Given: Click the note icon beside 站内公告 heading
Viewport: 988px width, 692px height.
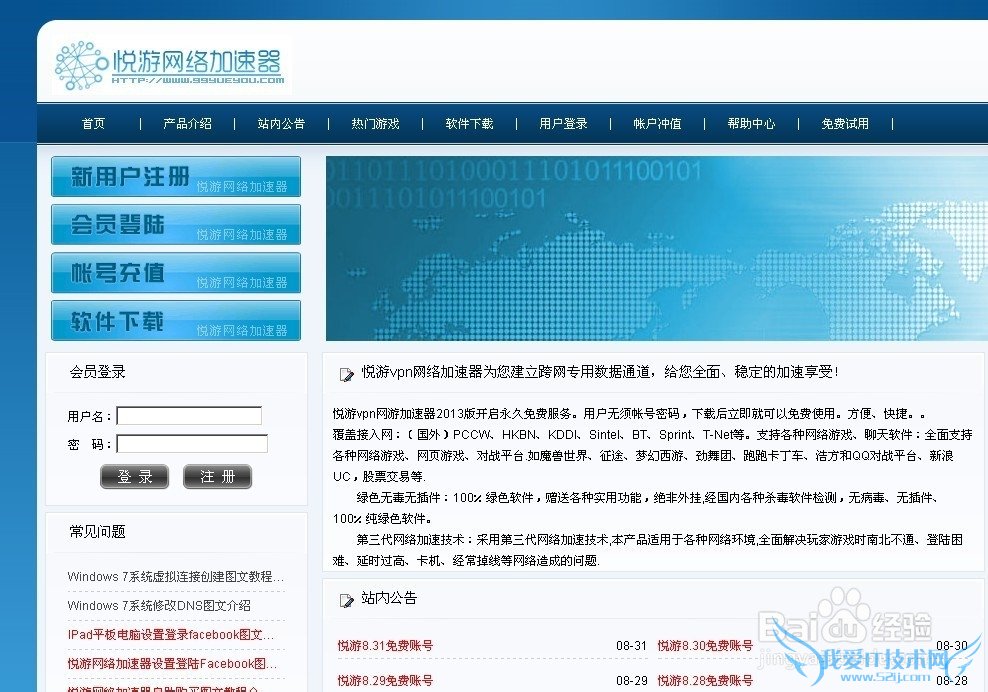Looking at the screenshot, I should click(x=347, y=601).
